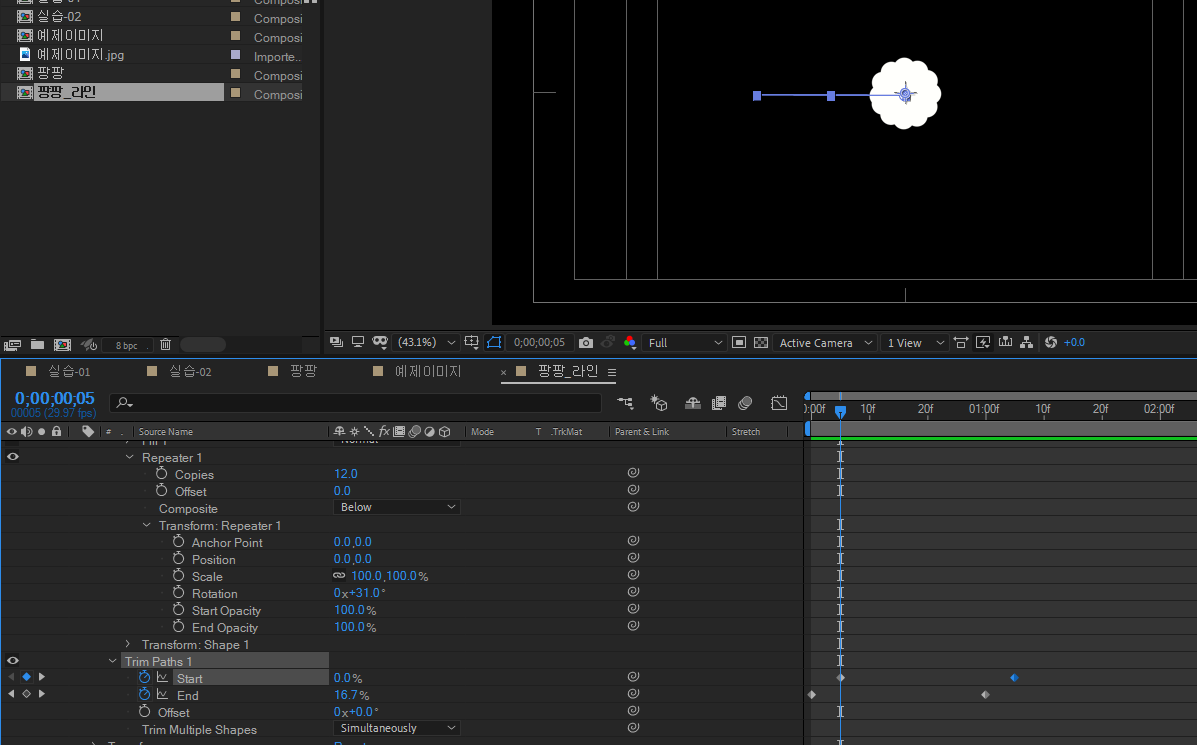The width and height of the screenshot is (1197, 745).
Task: Click the Primary Viewer monitor icon
Action: coord(357,343)
